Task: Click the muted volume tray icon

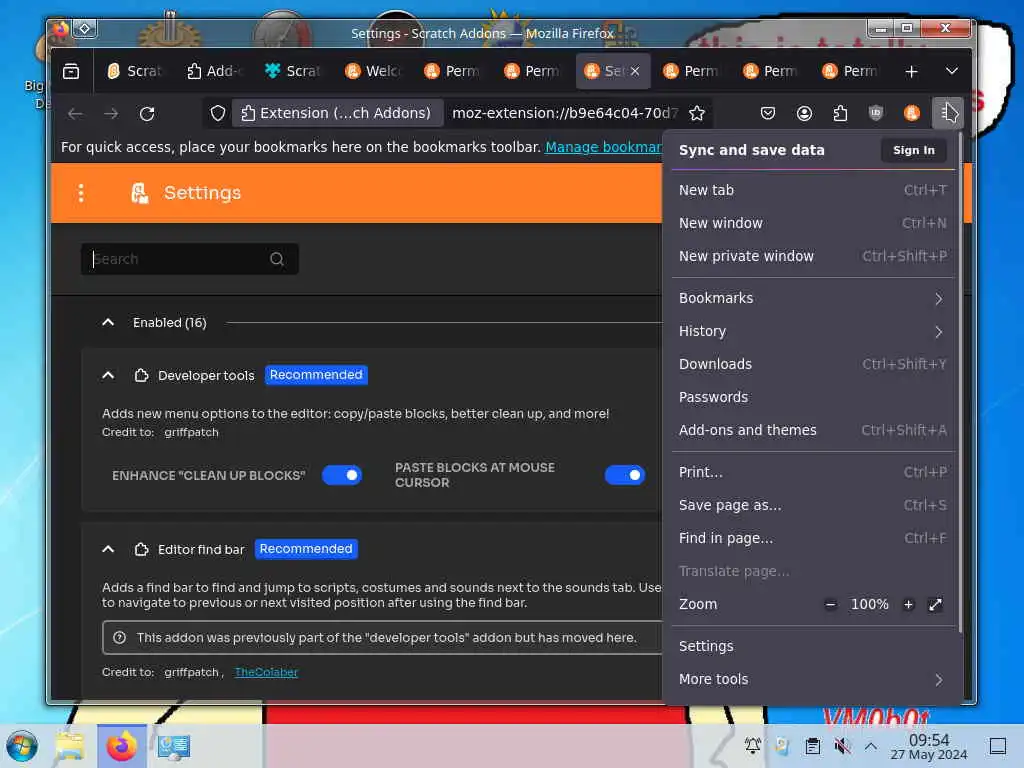Action: point(842,746)
